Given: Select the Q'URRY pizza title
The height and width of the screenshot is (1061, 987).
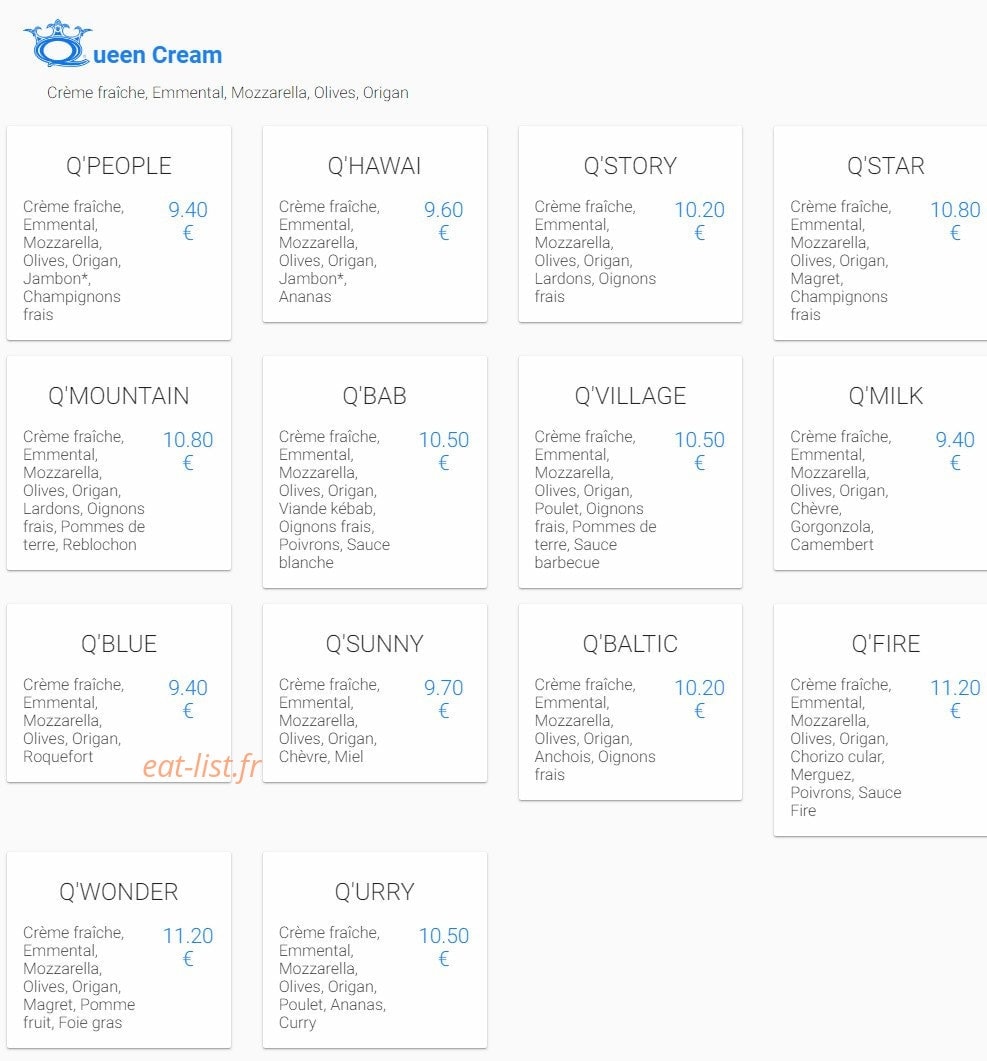Looking at the screenshot, I should pos(374,892).
